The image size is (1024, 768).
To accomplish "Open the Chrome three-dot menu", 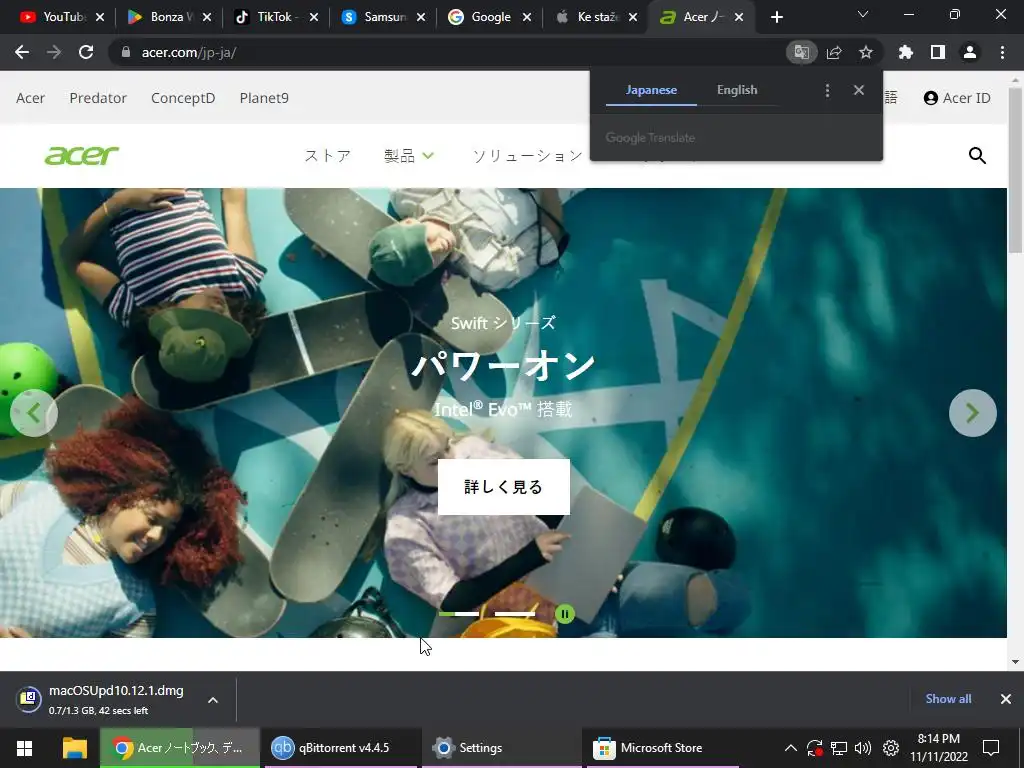I will (1002, 52).
